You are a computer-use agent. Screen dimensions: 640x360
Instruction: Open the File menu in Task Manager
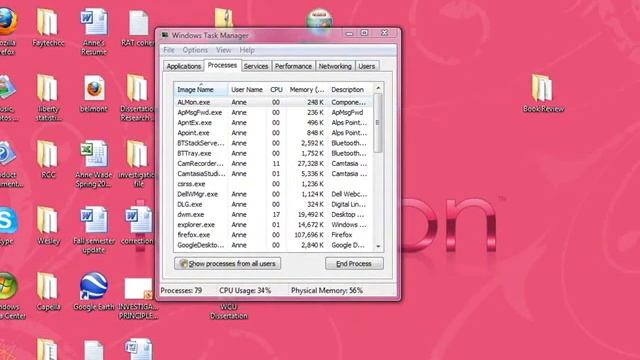coord(169,50)
